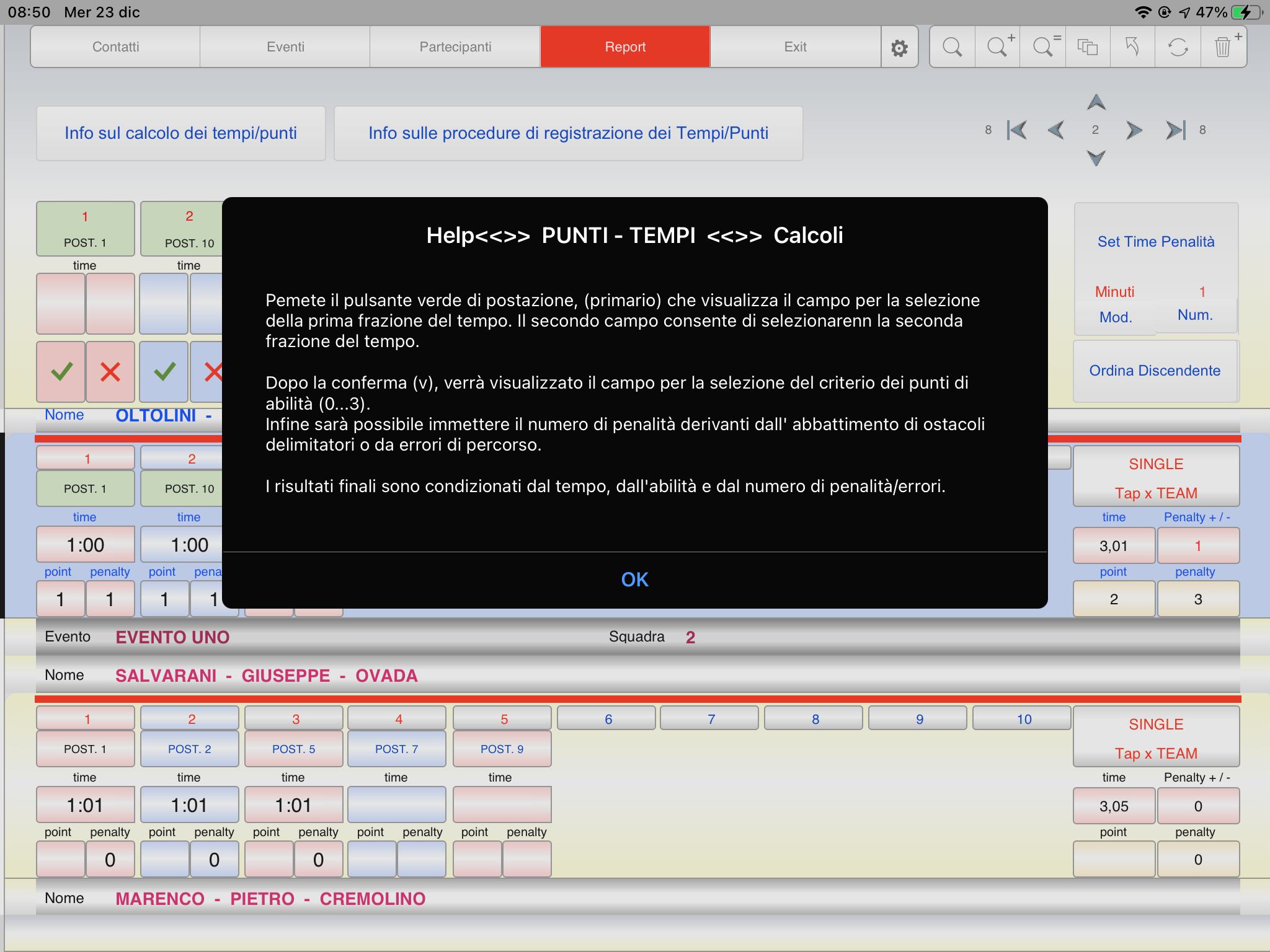Tap the 1:01 time field under POST. 5
Image resolution: width=1270 pixels, height=952 pixels.
(293, 805)
